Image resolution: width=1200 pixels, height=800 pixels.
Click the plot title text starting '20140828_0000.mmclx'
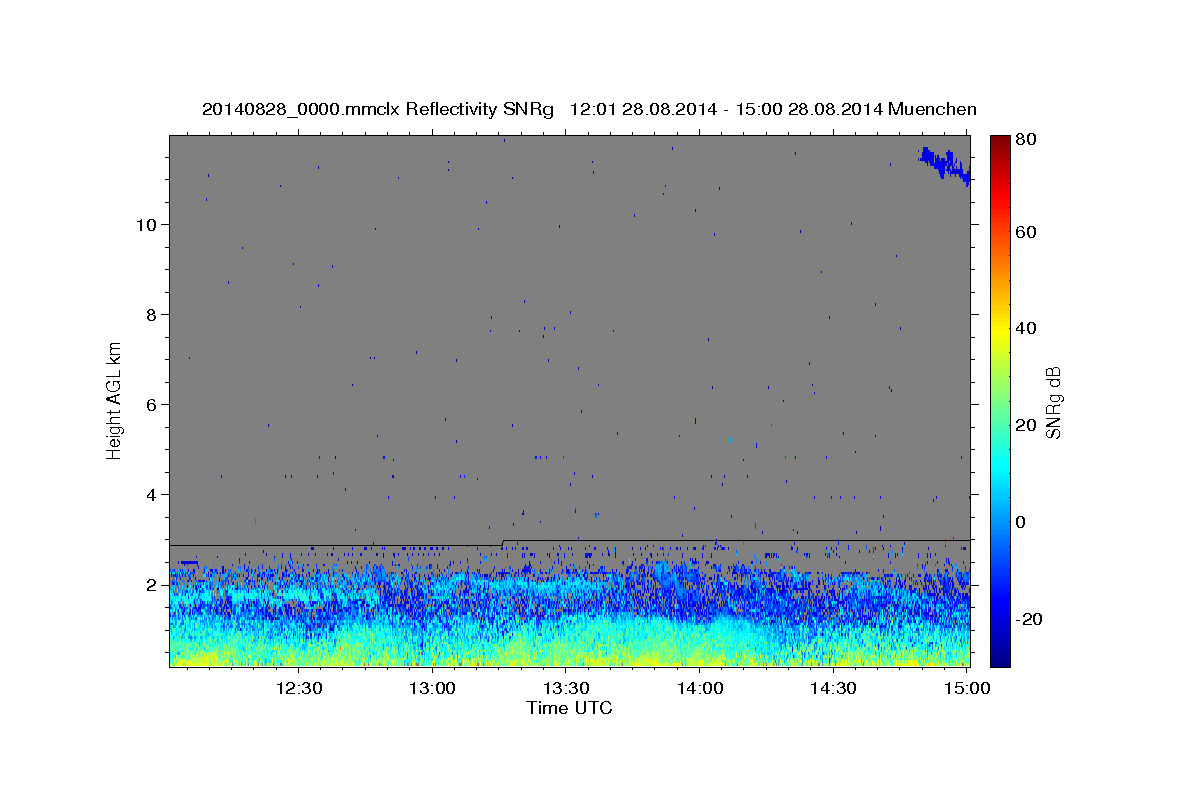(x=589, y=109)
